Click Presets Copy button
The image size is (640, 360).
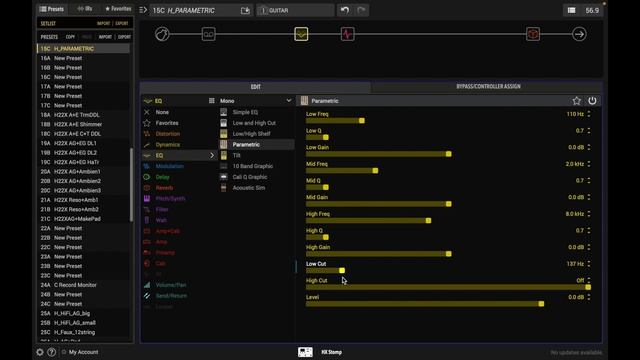click(x=70, y=37)
